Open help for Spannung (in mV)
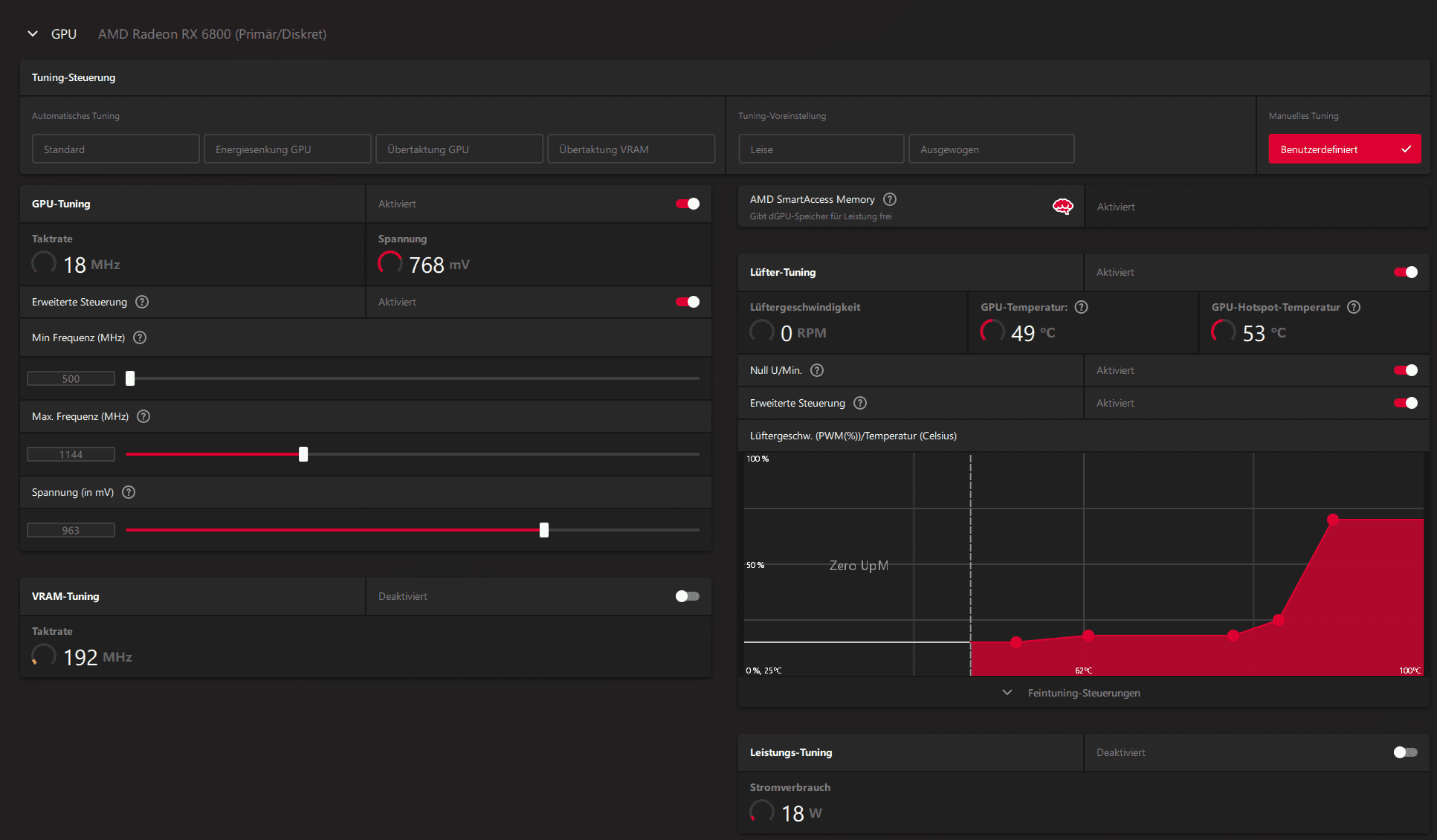The width and height of the screenshot is (1437, 840). coord(129,492)
